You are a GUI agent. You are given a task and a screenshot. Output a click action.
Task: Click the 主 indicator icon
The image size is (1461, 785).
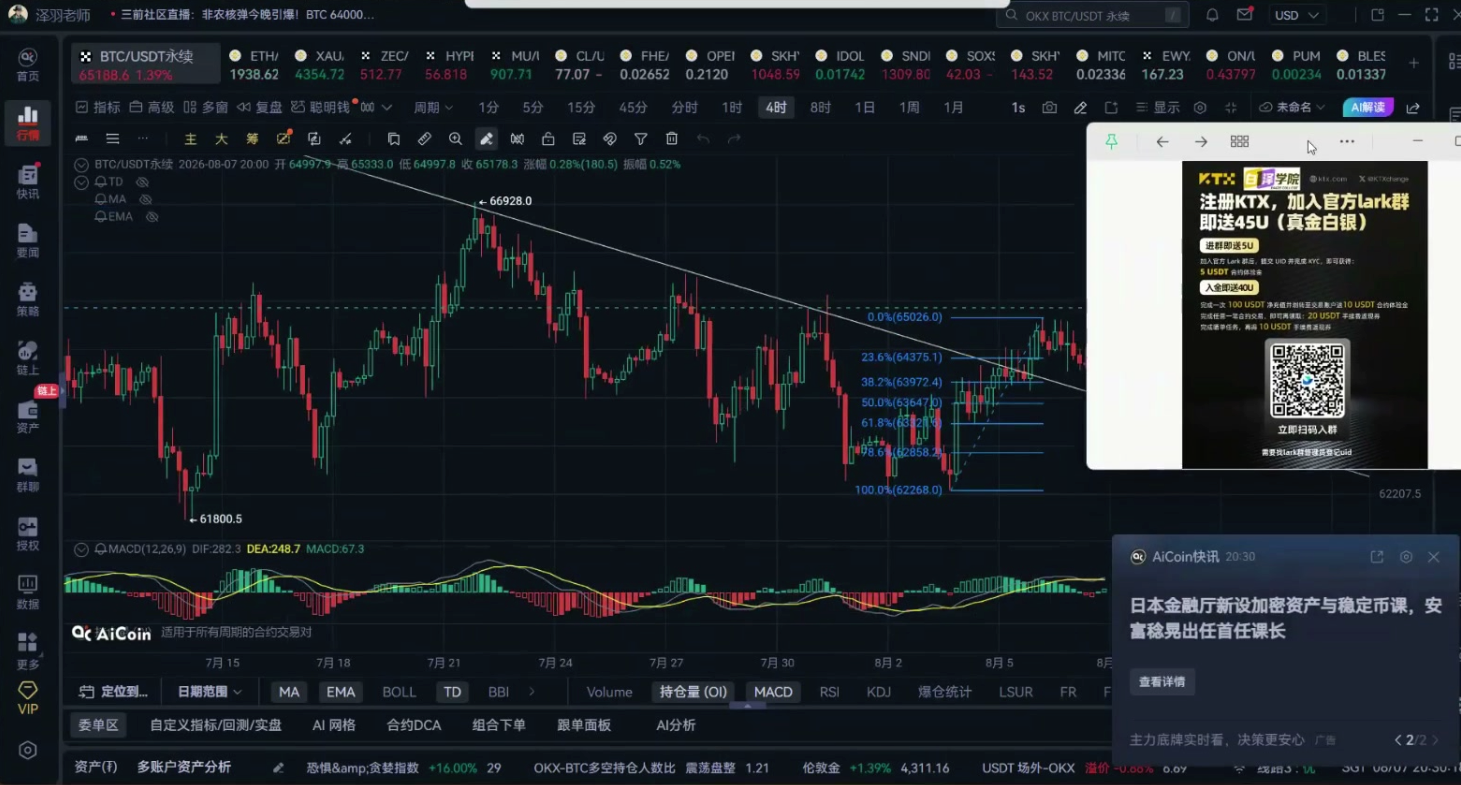pyautogui.click(x=190, y=139)
